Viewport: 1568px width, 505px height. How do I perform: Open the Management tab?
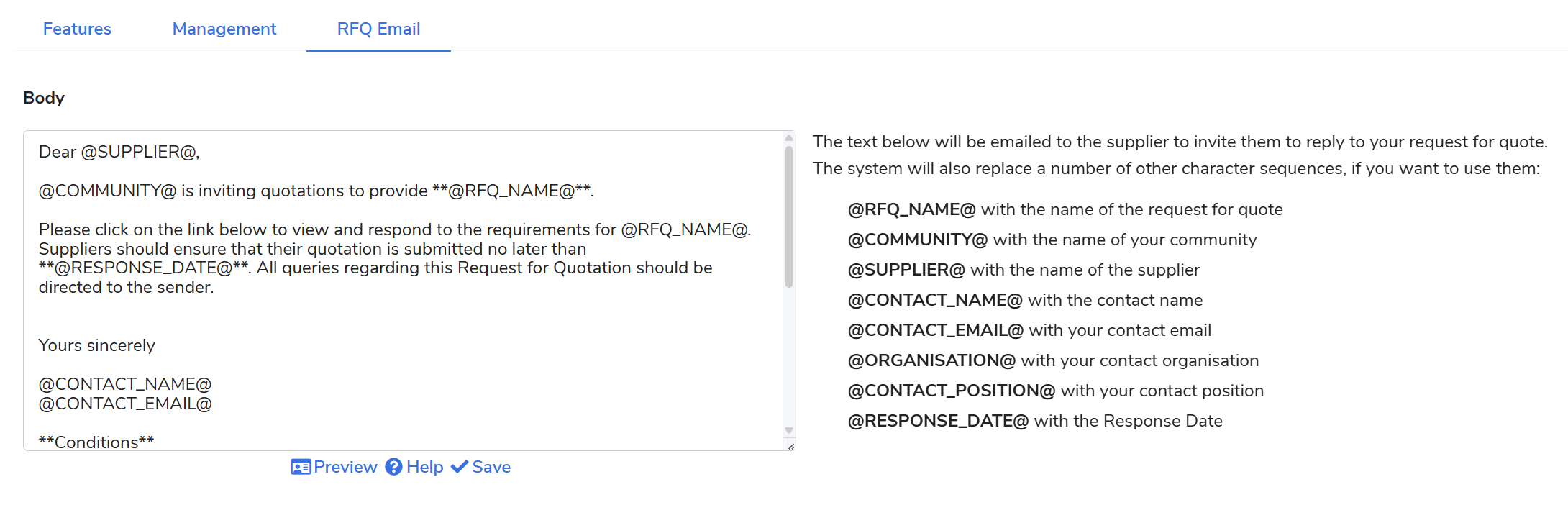pyautogui.click(x=224, y=29)
